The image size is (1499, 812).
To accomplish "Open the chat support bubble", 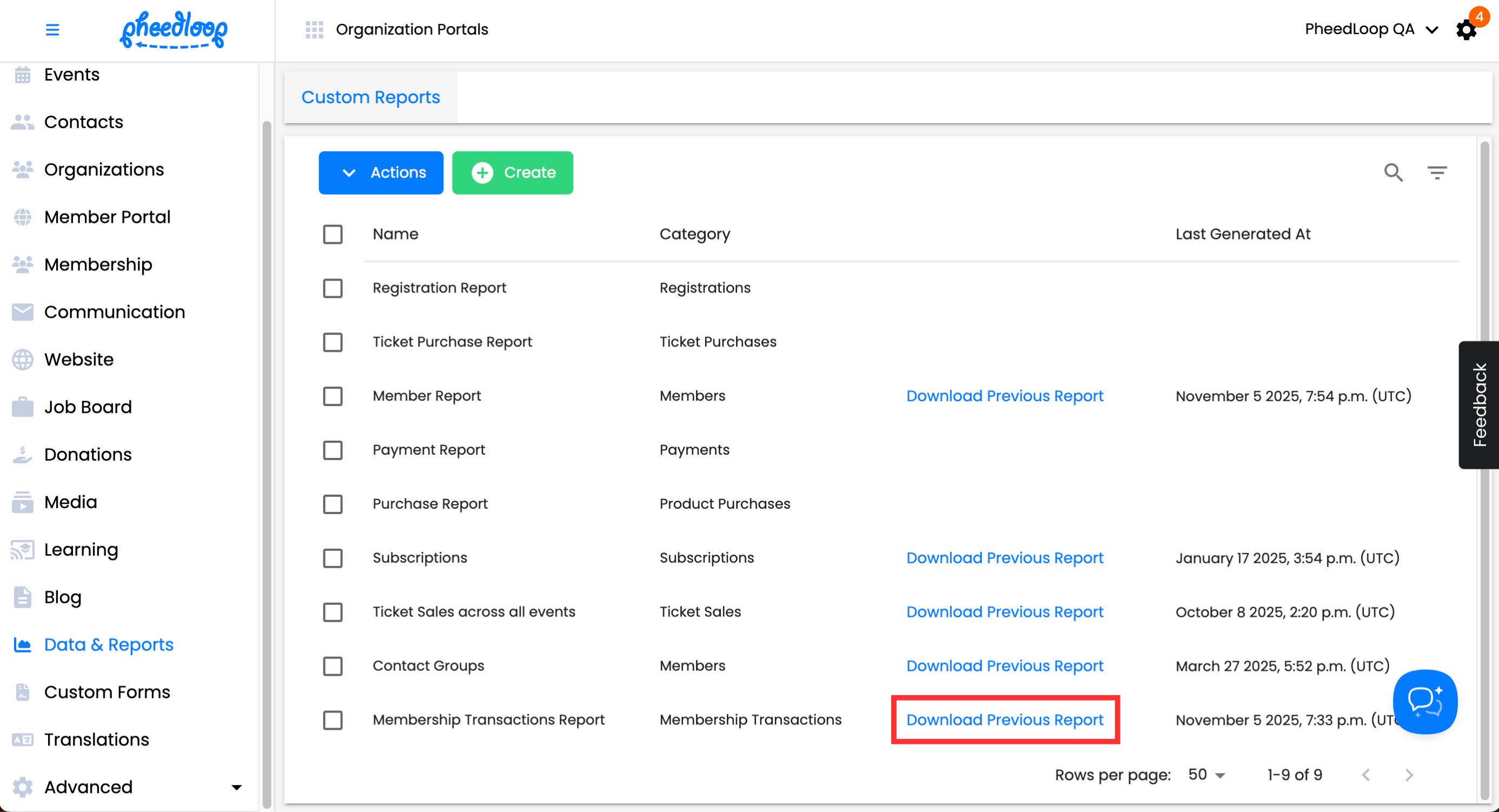I will [1424, 702].
